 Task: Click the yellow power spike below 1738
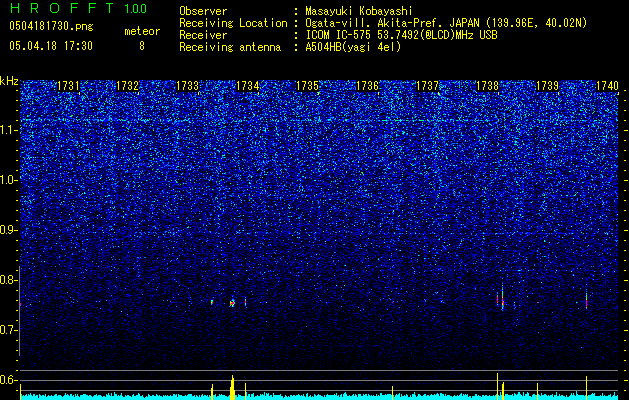[497, 386]
